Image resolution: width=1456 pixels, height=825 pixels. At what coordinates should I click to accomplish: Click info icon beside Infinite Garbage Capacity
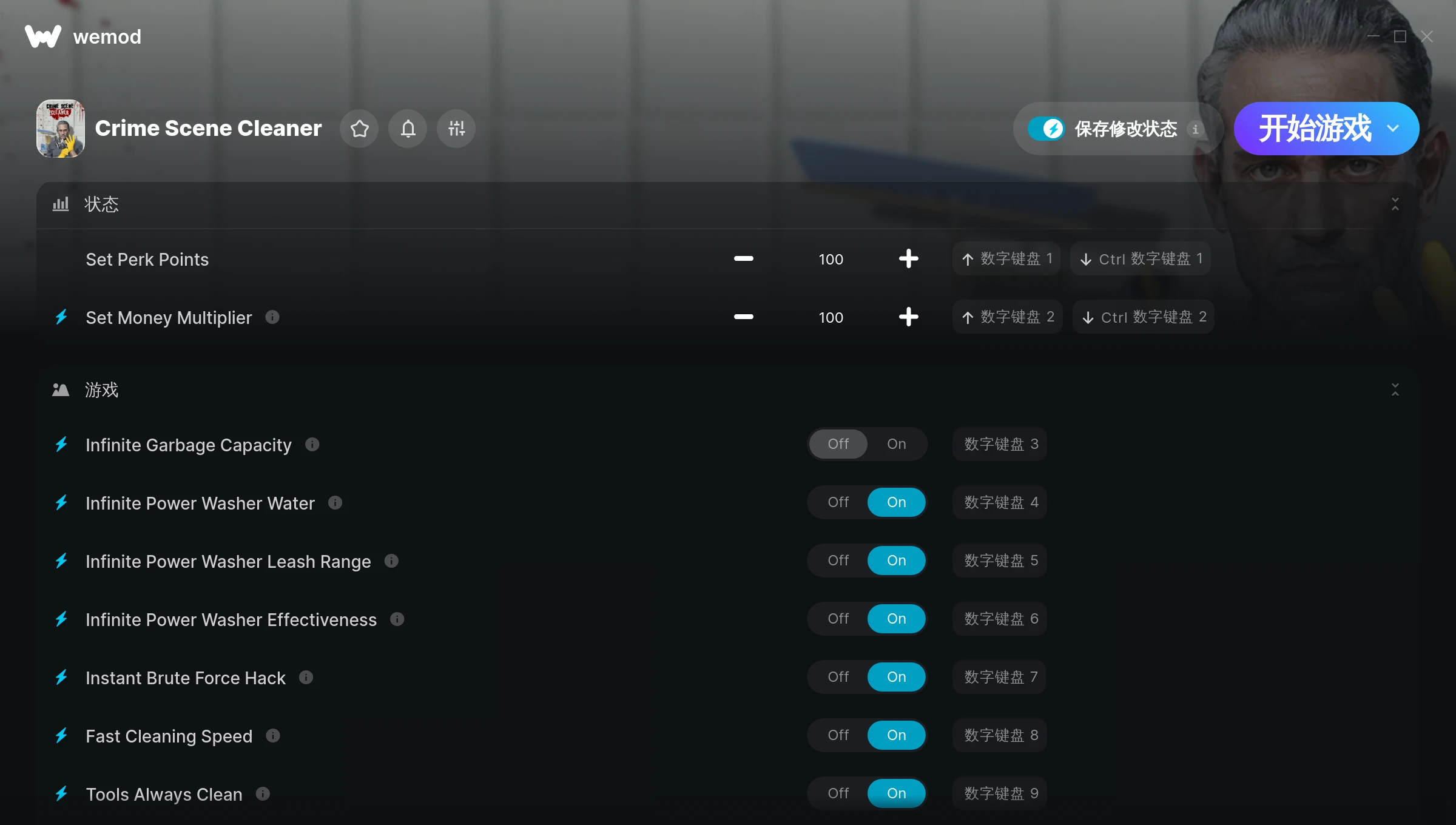312,445
